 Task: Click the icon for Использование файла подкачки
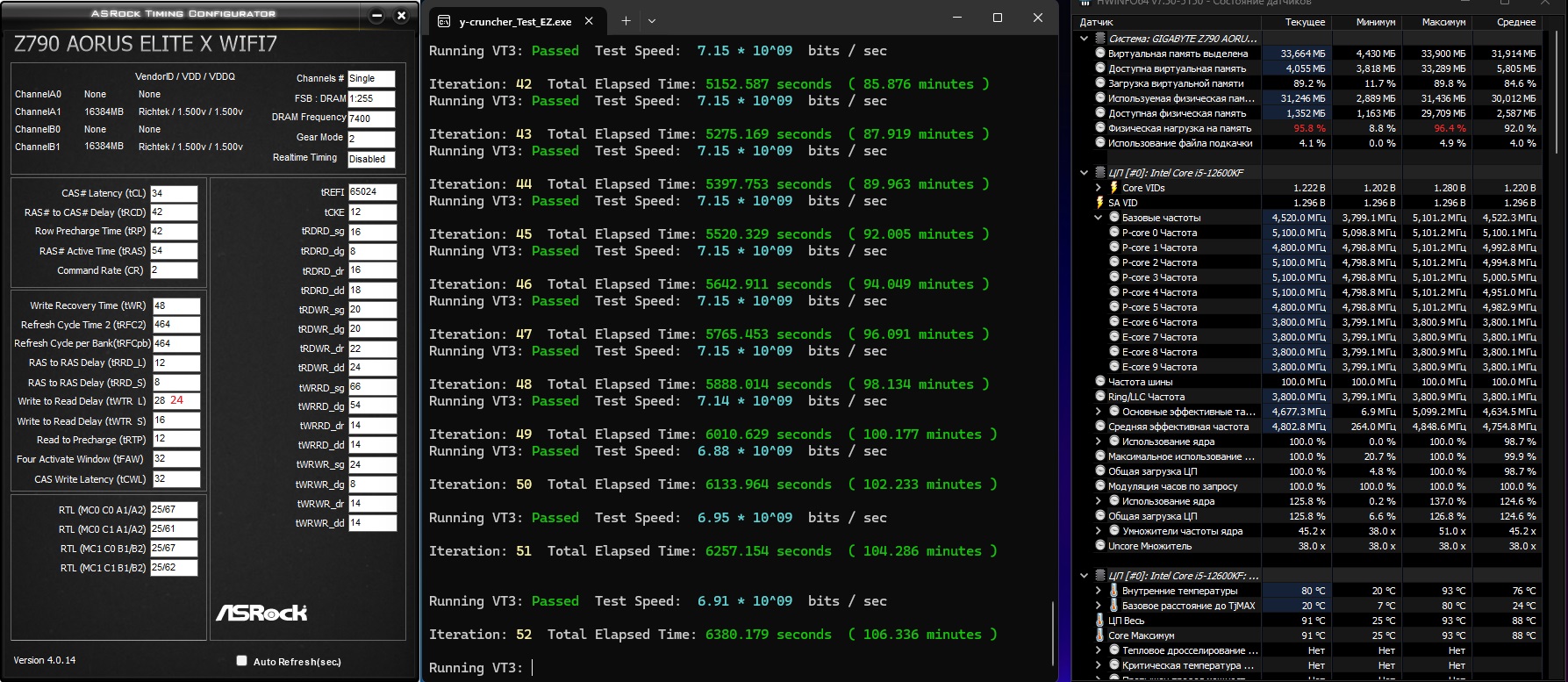coord(1100,143)
